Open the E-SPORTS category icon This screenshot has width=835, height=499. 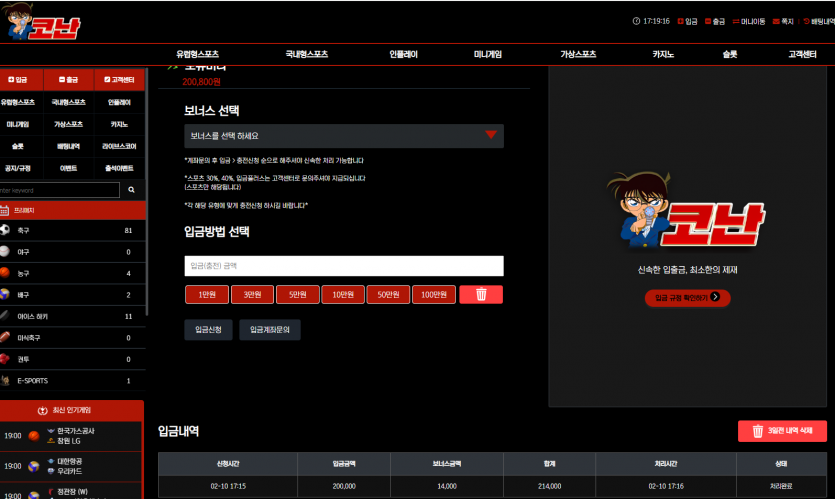[x=5, y=380]
